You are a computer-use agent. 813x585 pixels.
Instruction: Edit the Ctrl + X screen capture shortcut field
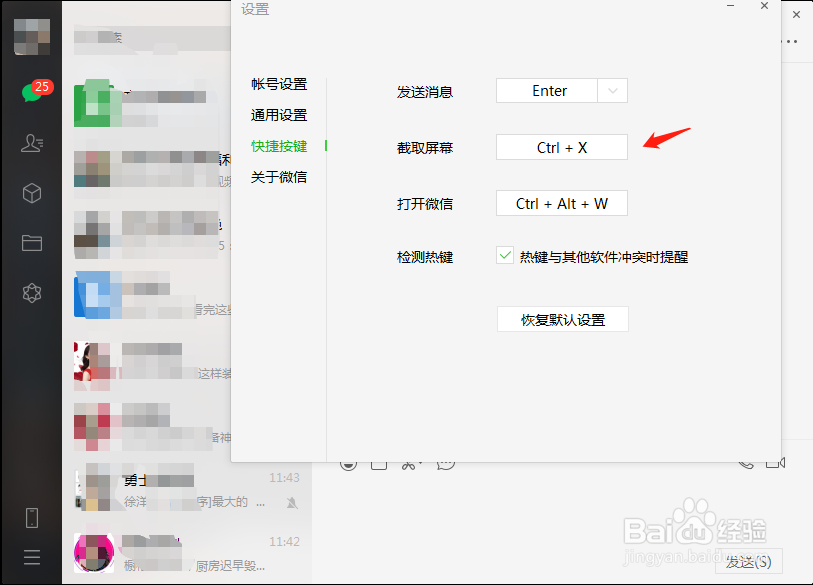coord(562,147)
